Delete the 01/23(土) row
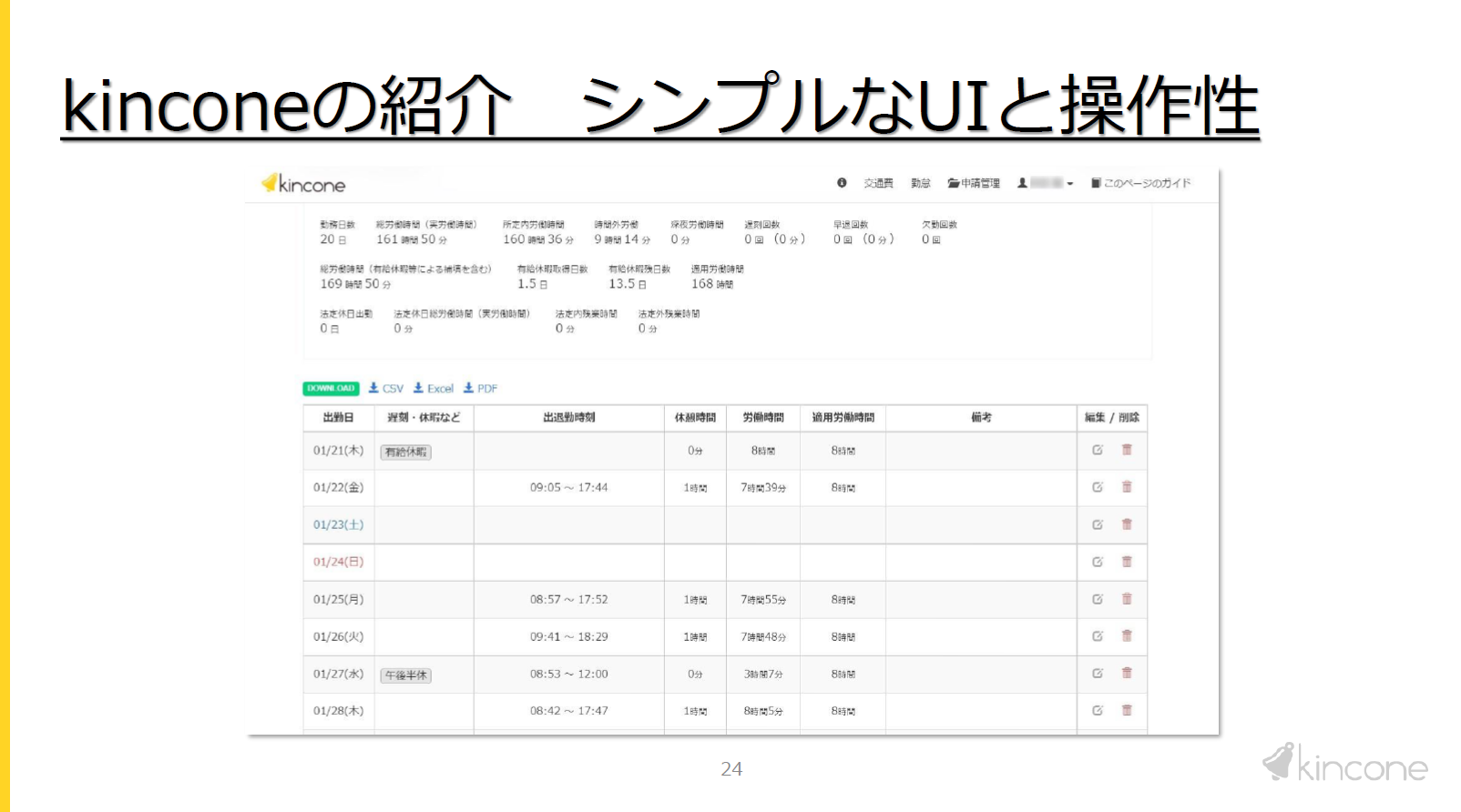Screen dimensions: 1461x812 1127,524
